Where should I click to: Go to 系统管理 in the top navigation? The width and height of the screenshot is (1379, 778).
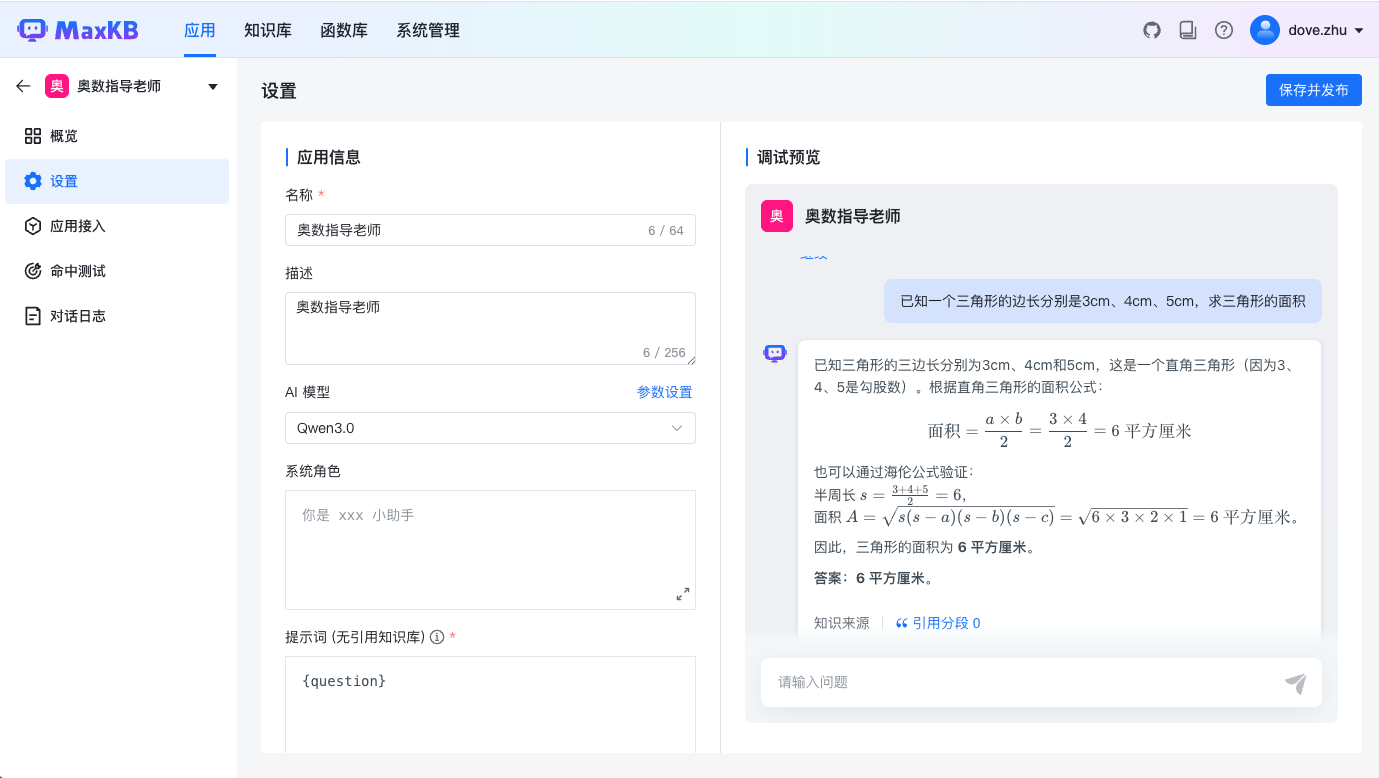[428, 30]
